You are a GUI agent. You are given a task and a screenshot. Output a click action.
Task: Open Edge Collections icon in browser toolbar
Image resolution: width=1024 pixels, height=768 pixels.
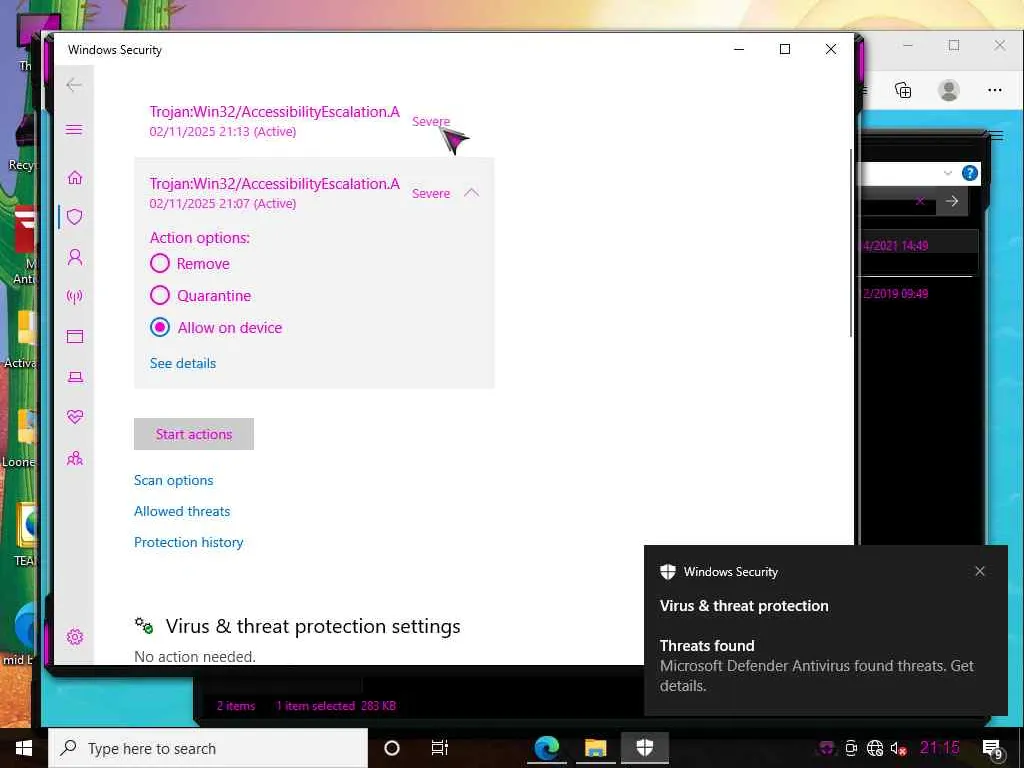903,90
